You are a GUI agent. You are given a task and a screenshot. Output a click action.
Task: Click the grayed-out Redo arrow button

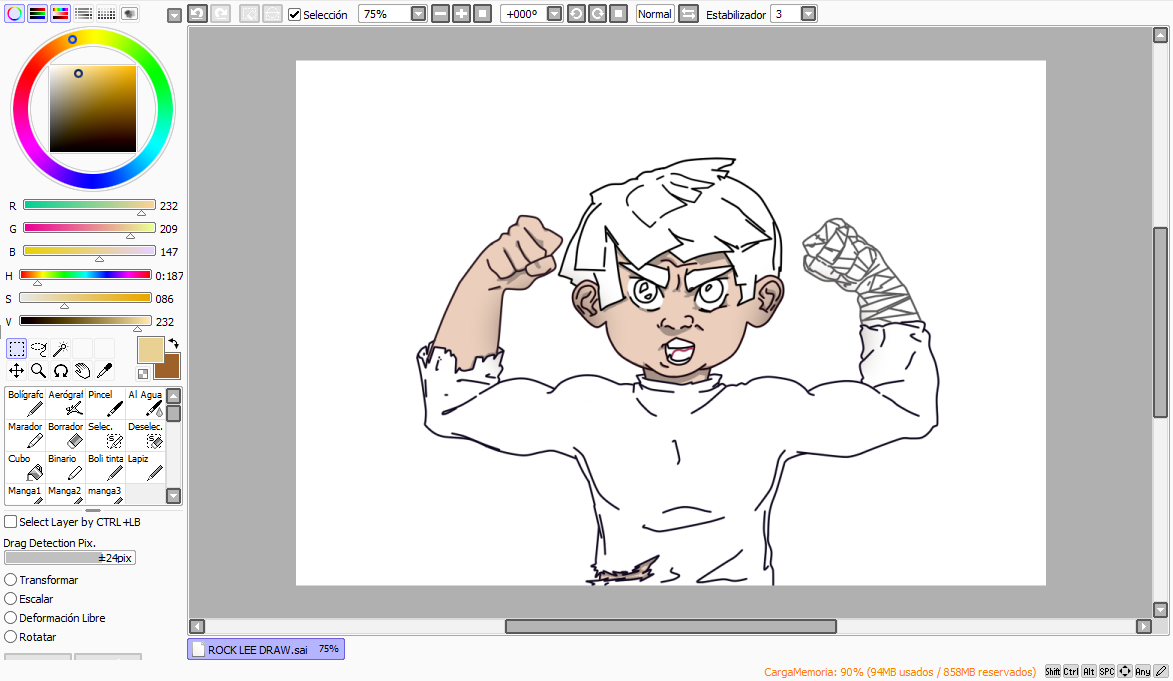pos(220,13)
